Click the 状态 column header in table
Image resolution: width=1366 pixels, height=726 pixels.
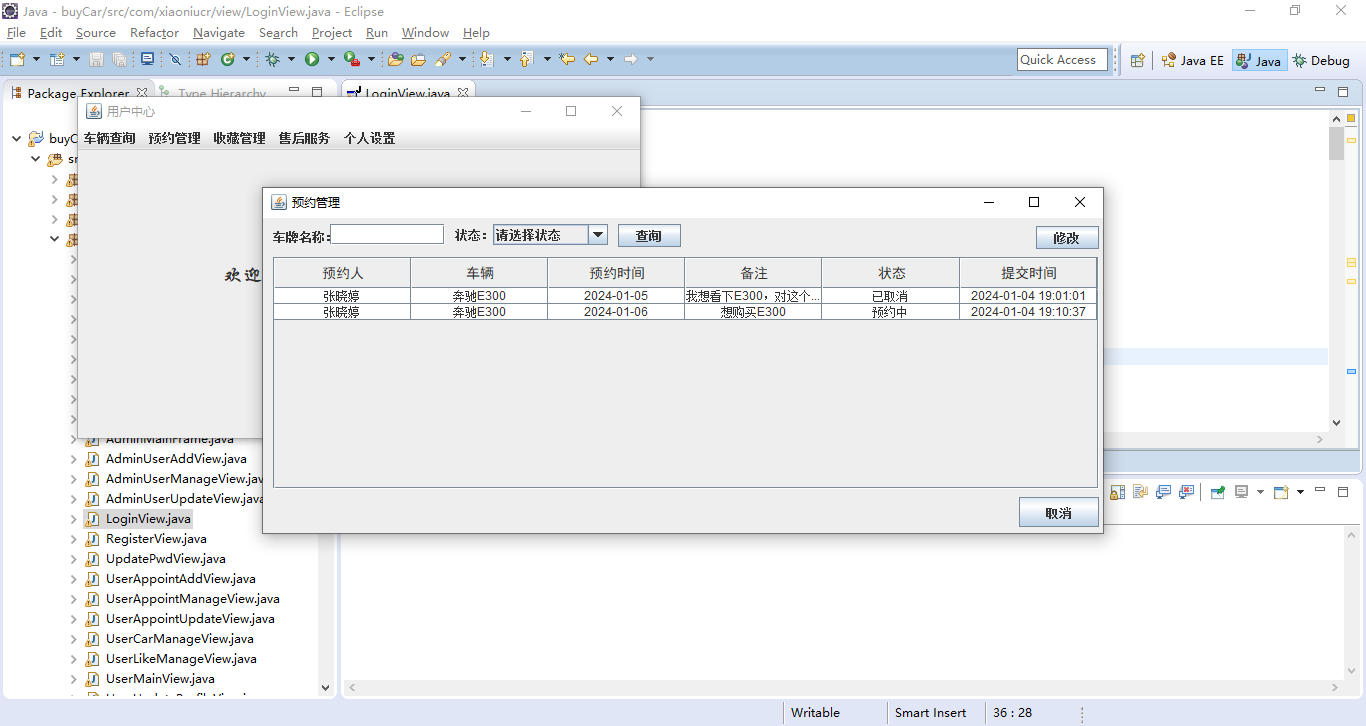pos(891,273)
